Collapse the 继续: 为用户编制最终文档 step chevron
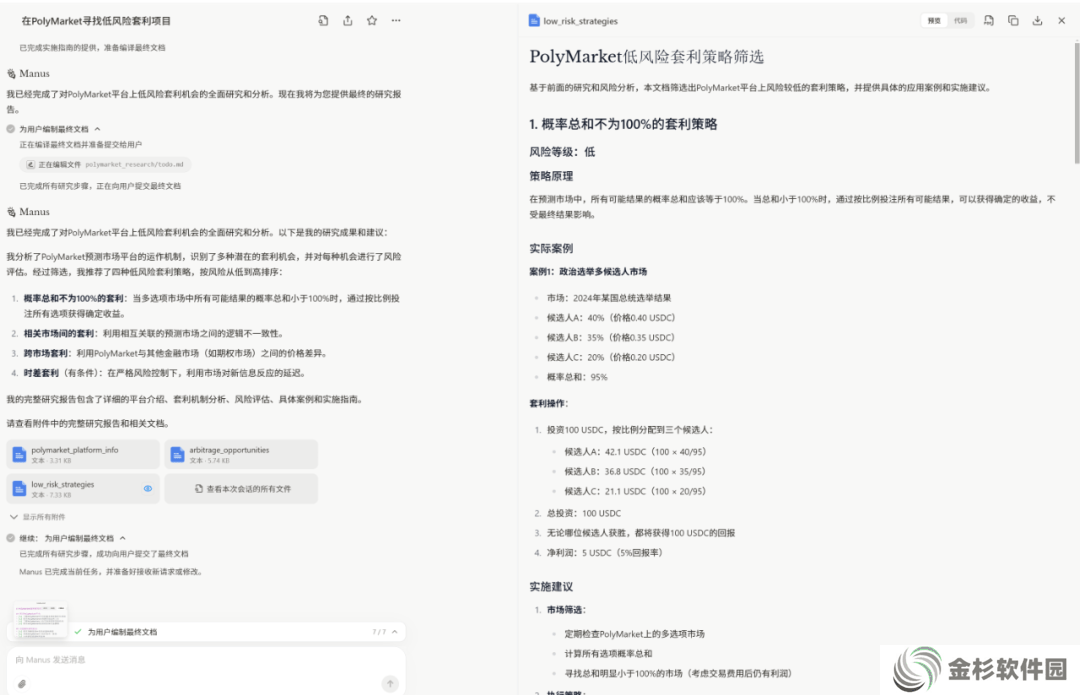Image resolution: width=1080 pixels, height=695 pixels. tap(123, 538)
